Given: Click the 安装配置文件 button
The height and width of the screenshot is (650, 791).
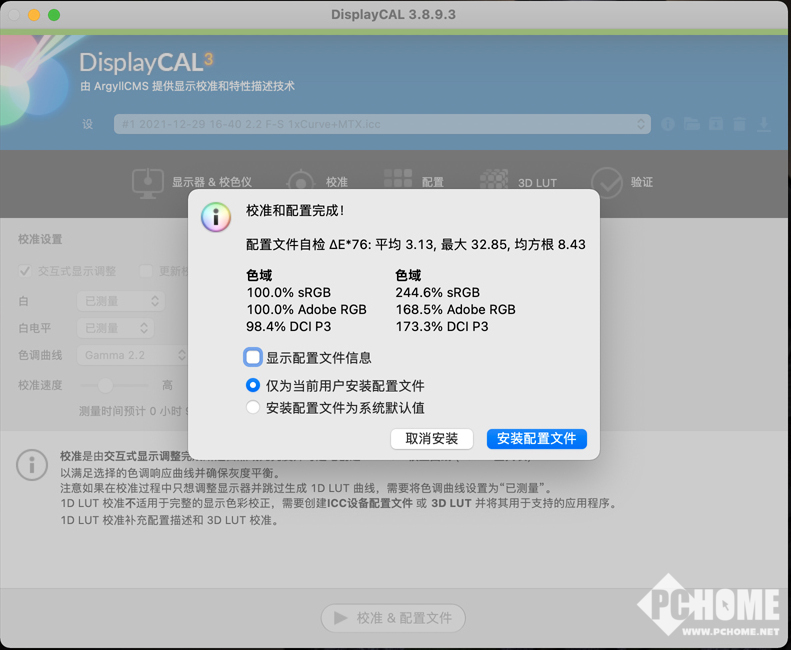Looking at the screenshot, I should pos(537,439).
